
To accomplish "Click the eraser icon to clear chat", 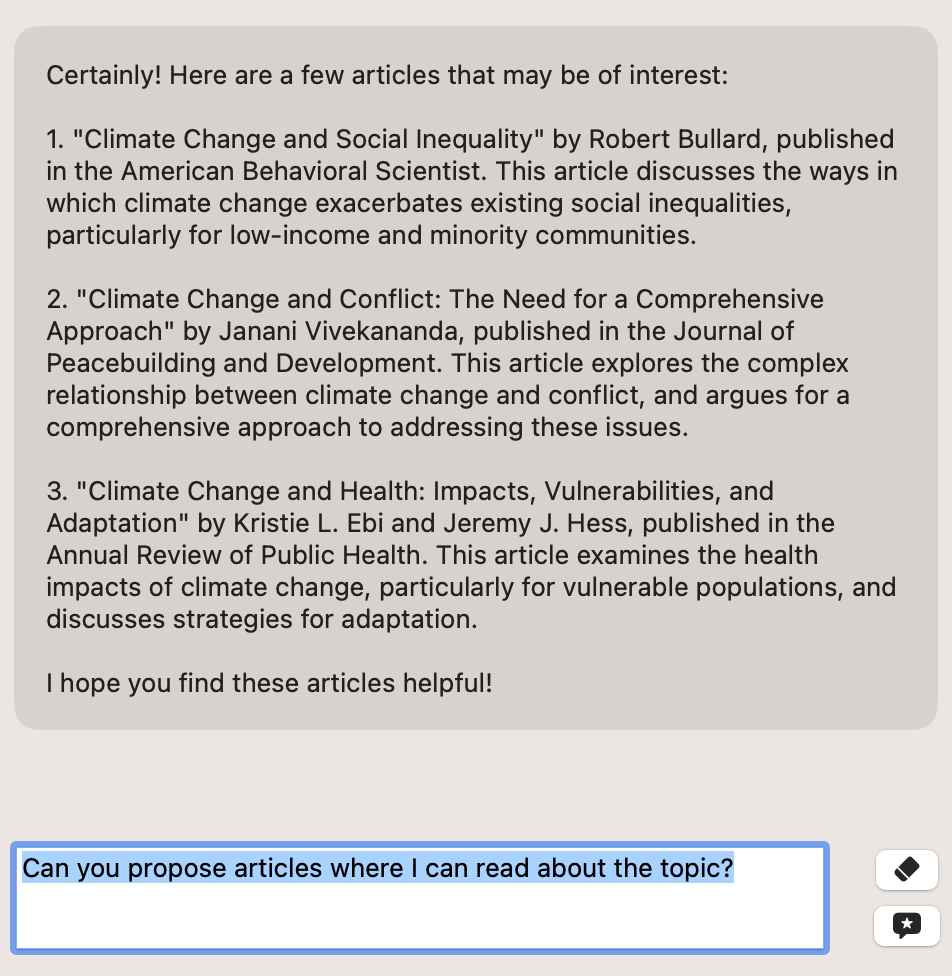I will pos(907,870).
